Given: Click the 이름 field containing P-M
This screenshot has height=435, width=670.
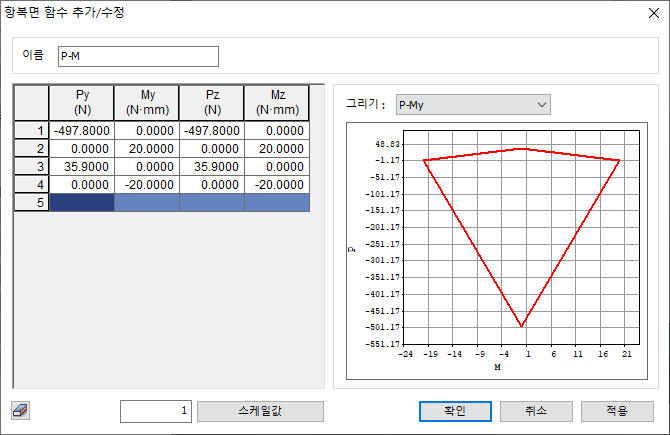Looking at the screenshot, I should point(138,56).
